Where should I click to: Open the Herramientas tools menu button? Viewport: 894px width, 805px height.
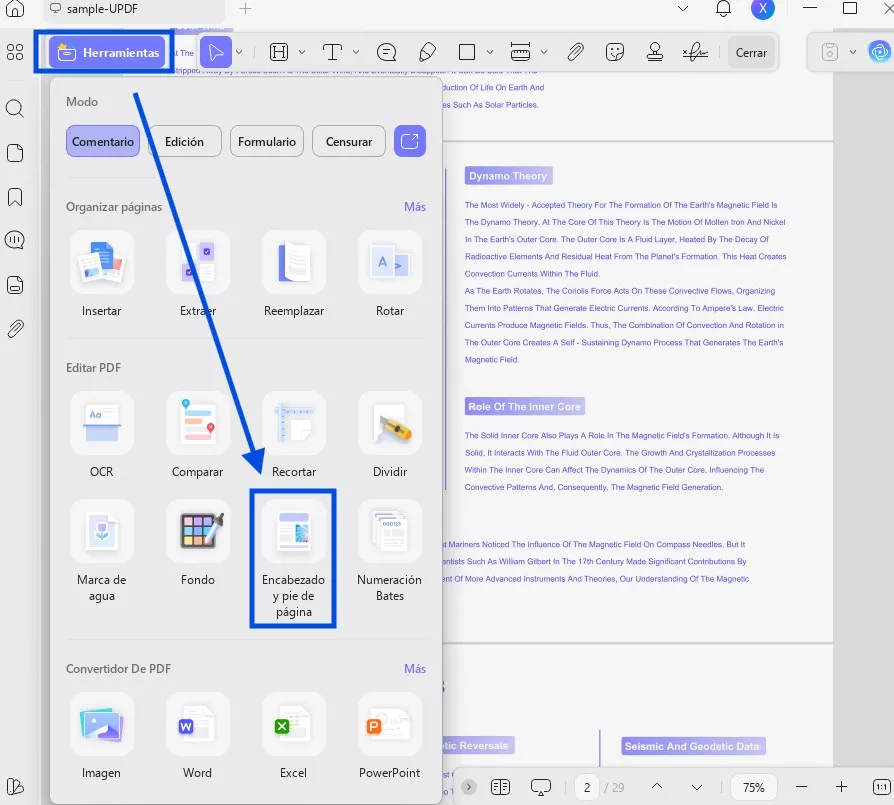[x=107, y=52]
